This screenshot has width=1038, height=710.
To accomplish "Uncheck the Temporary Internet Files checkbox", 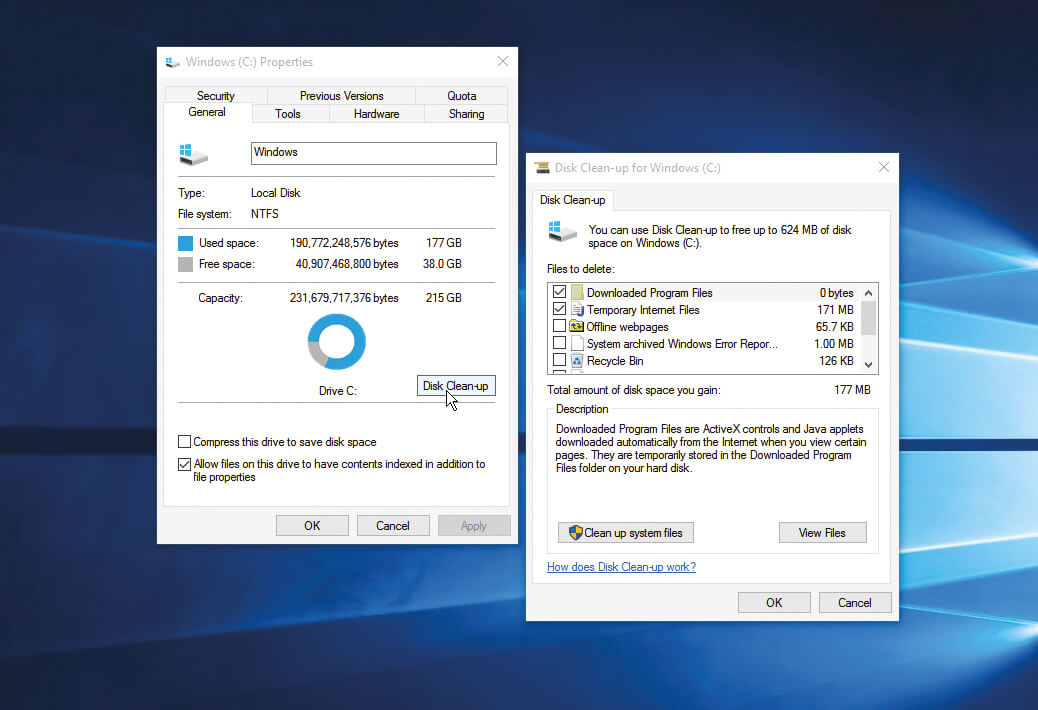I will tap(559, 310).
